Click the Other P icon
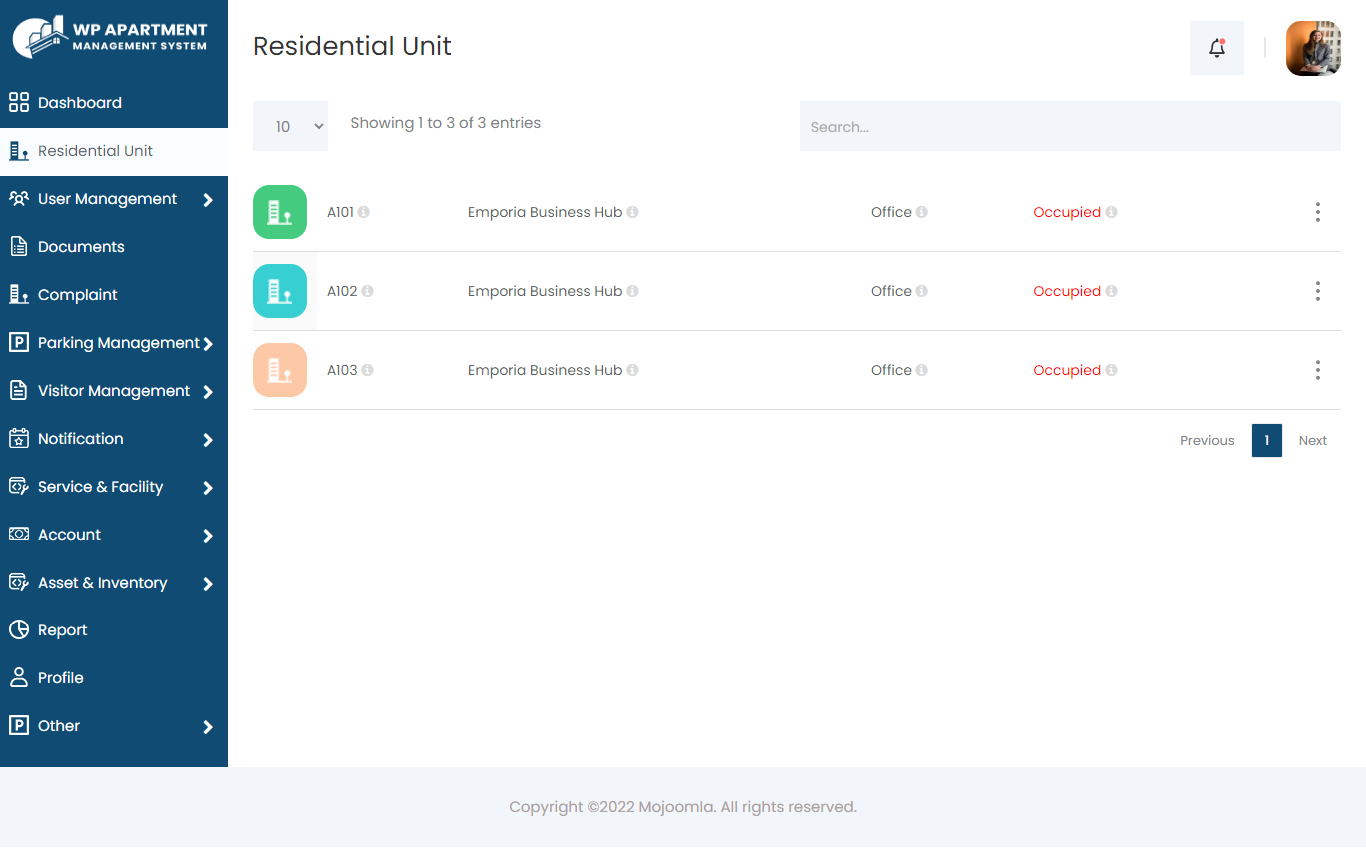This screenshot has width=1366, height=848. click(x=18, y=725)
